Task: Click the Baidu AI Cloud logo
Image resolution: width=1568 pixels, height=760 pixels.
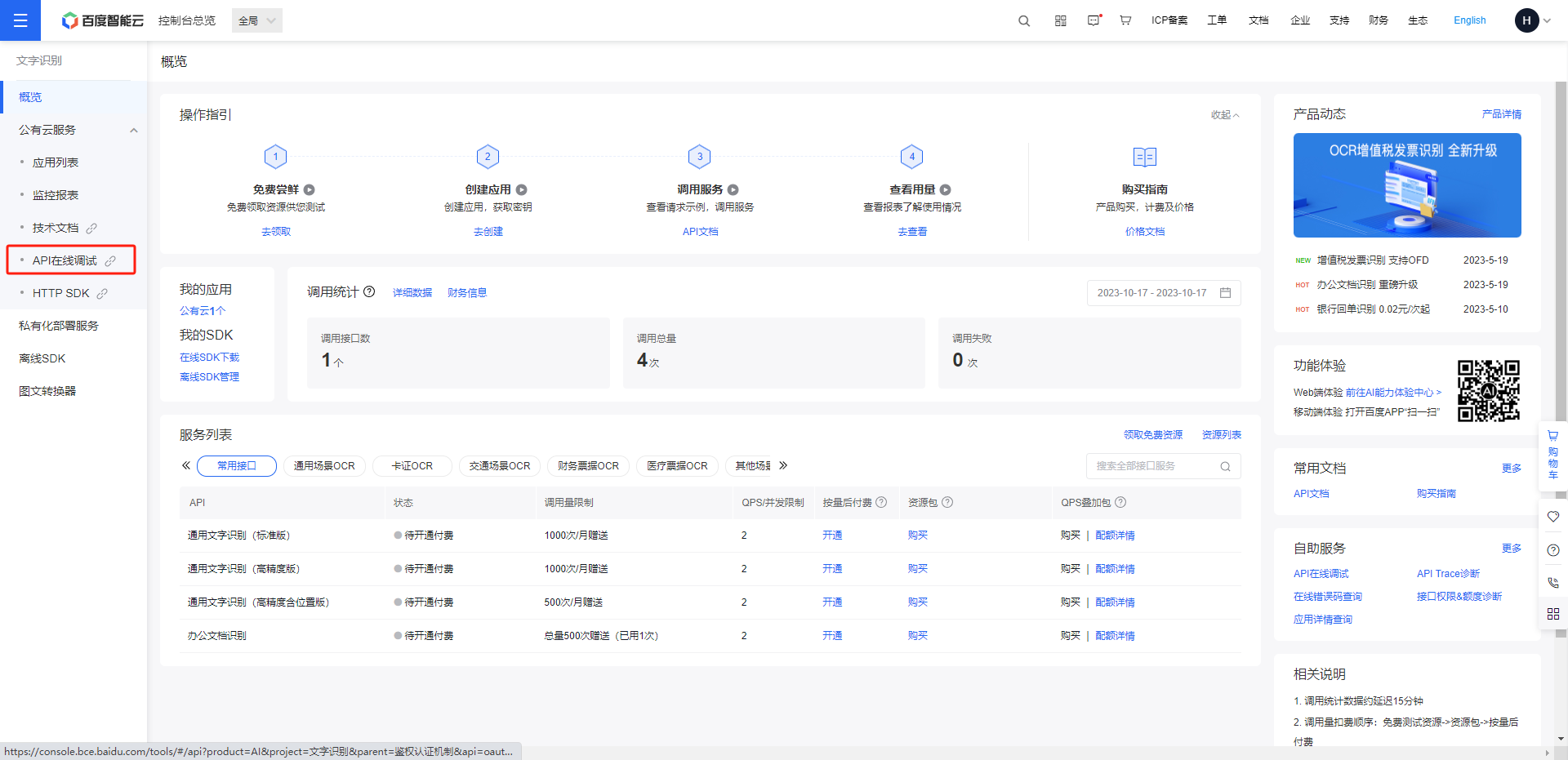Action: pos(103,20)
